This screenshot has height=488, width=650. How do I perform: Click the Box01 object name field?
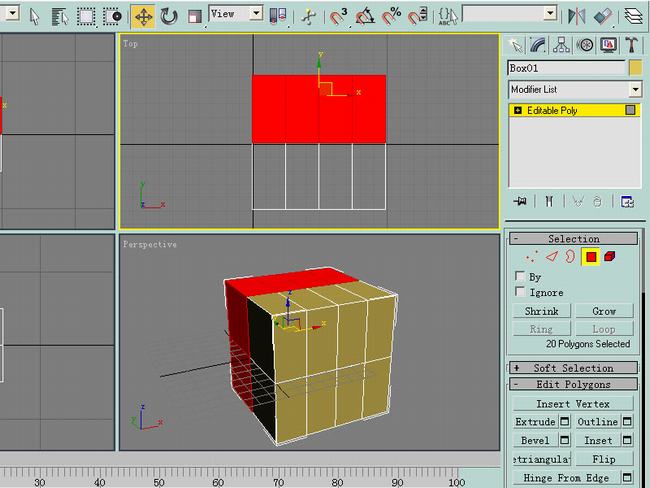566,68
